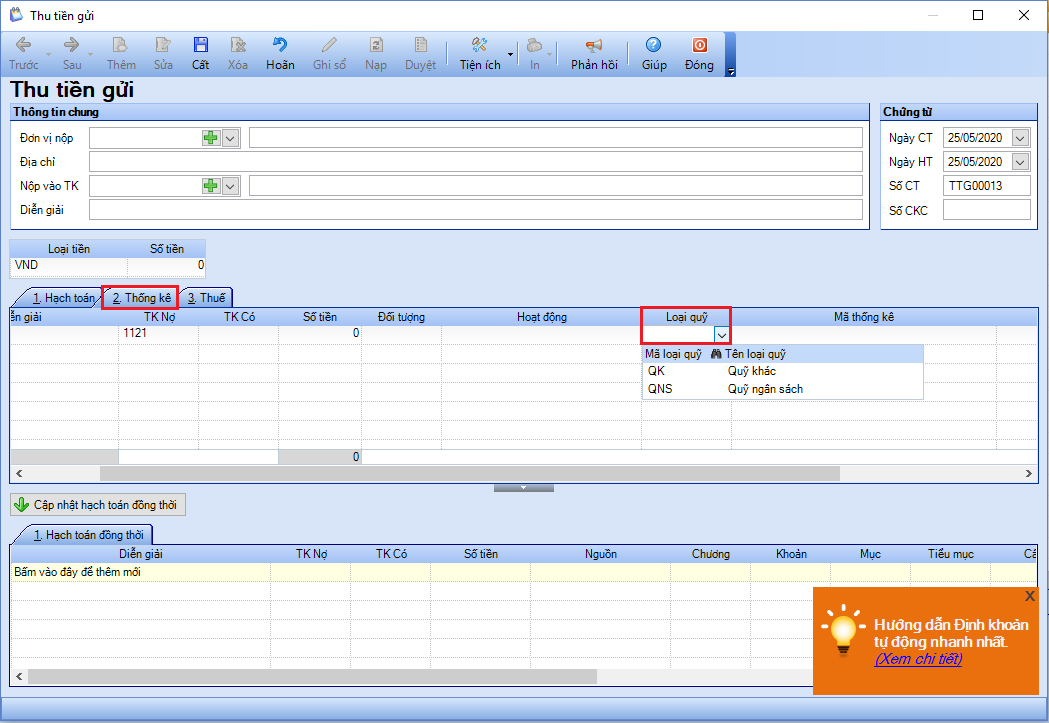Click green plus next to Đơn vị nộp

tap(210, 138)
